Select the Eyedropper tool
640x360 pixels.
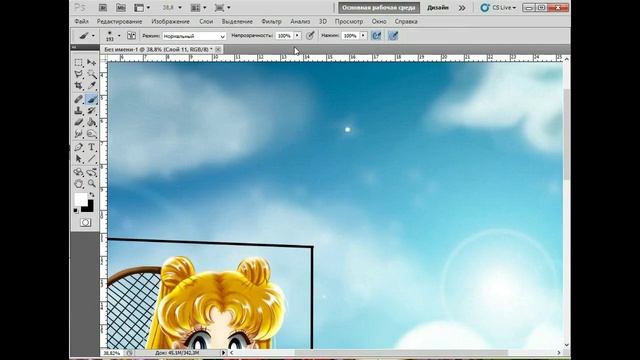[91, 86]
